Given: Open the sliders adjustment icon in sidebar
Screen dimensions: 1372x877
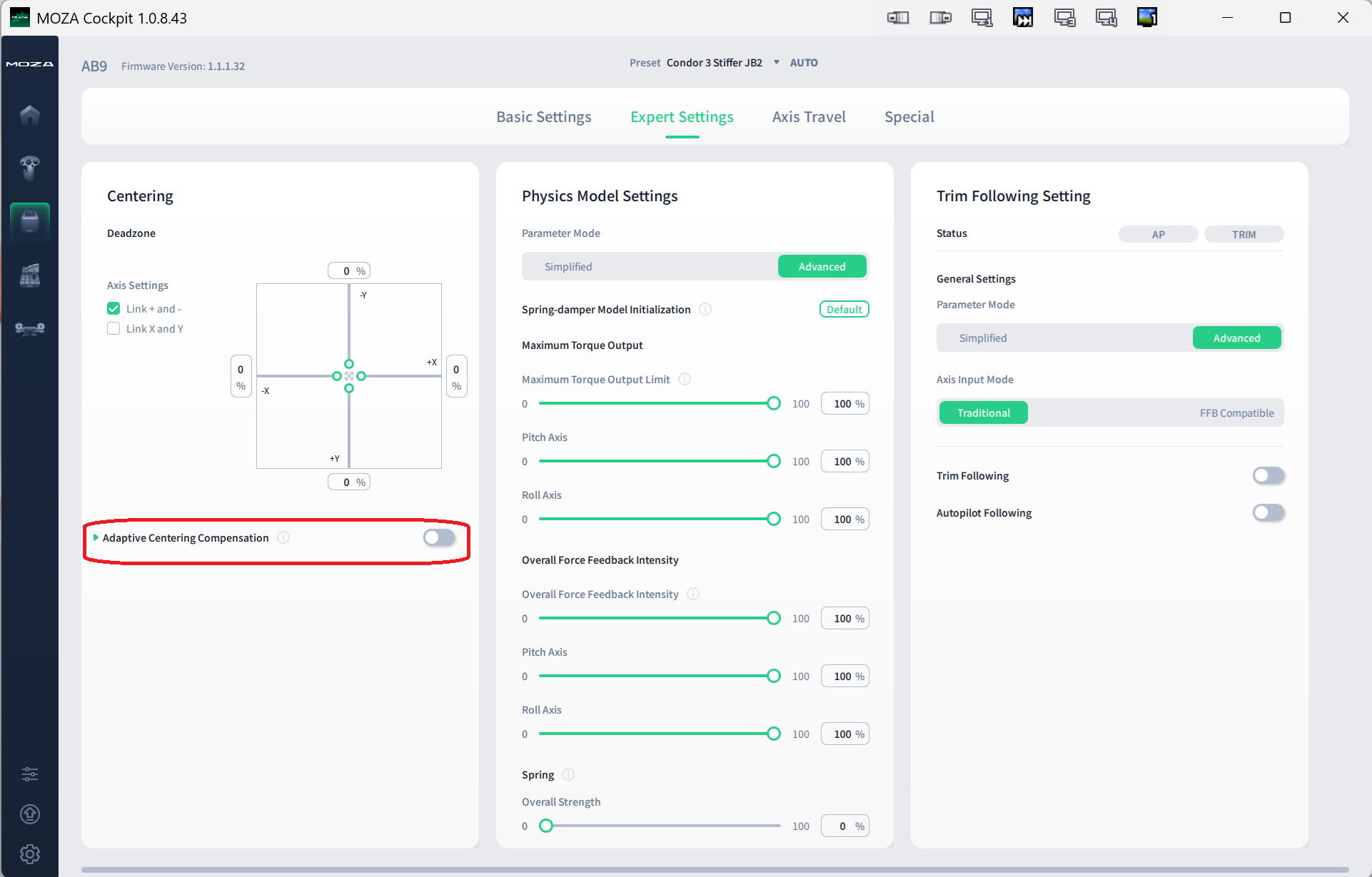Looking at the screenshot, I should [x=30, y=774].
